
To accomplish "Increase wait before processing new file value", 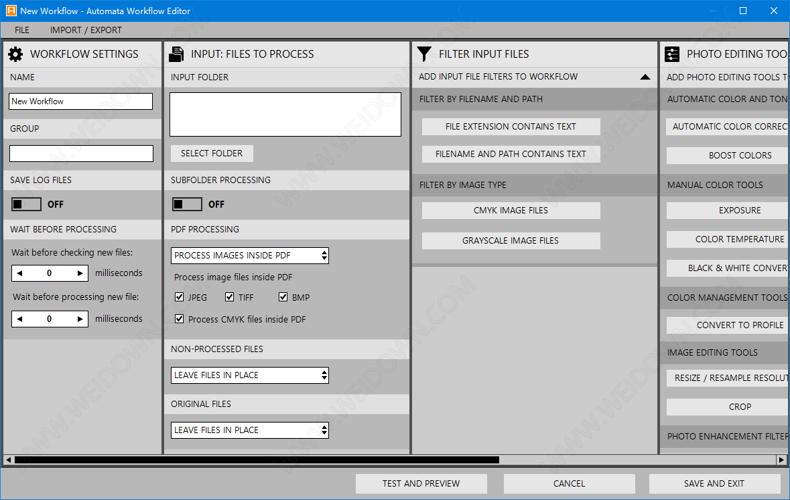I will coord(80,319).
